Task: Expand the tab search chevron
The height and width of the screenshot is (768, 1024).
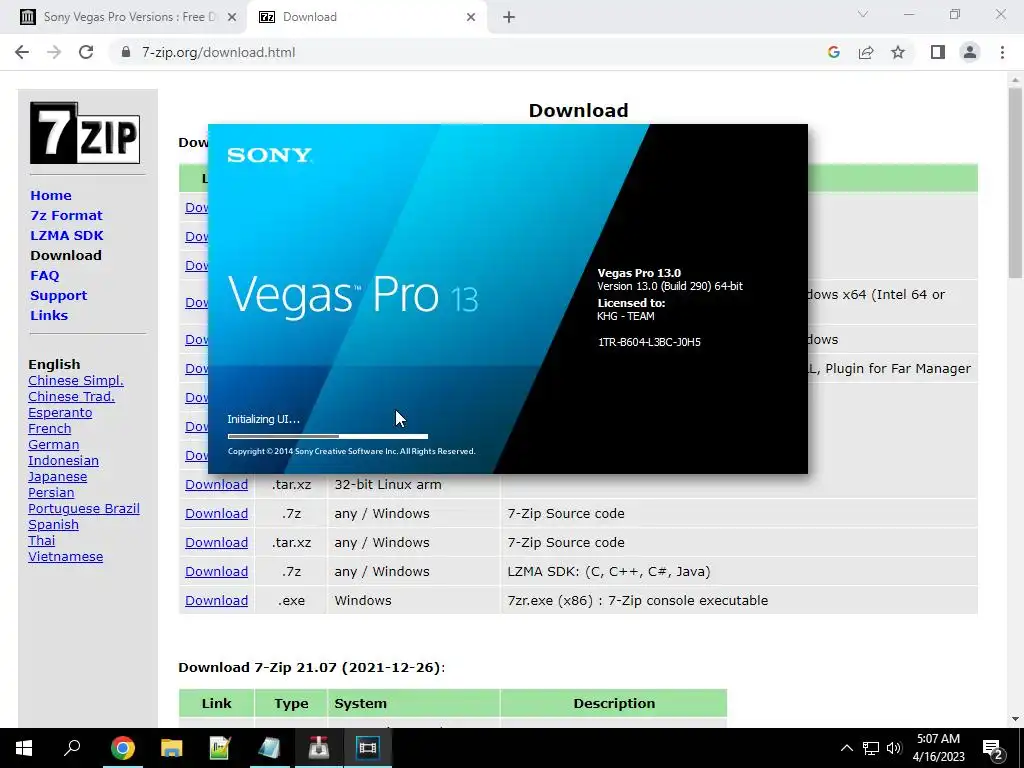Action: (863, 14)
